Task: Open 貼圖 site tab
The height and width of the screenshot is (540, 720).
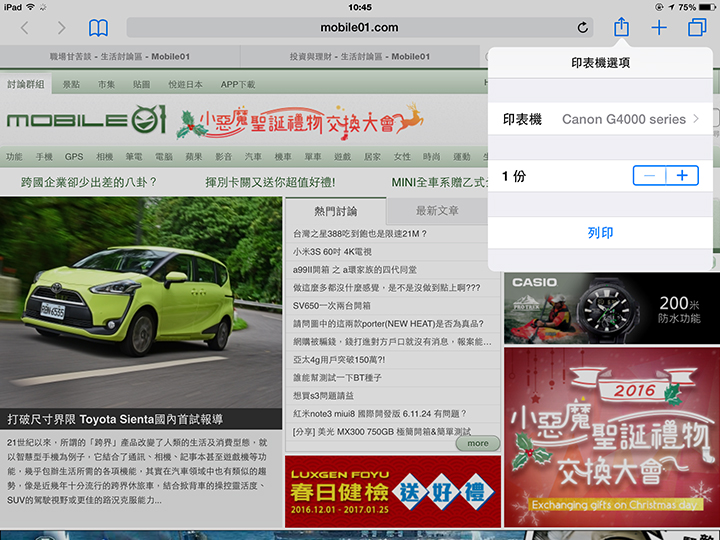Action: click(141, 84)
